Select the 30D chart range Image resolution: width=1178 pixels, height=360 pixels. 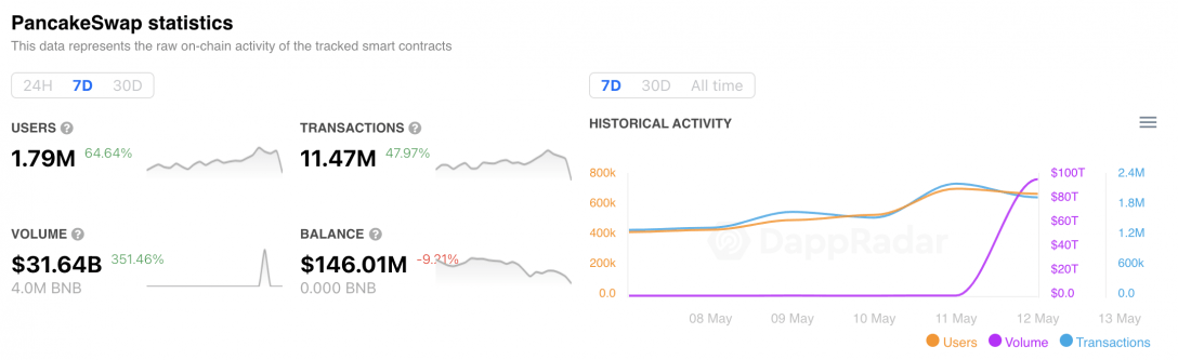tap(656, 86)
